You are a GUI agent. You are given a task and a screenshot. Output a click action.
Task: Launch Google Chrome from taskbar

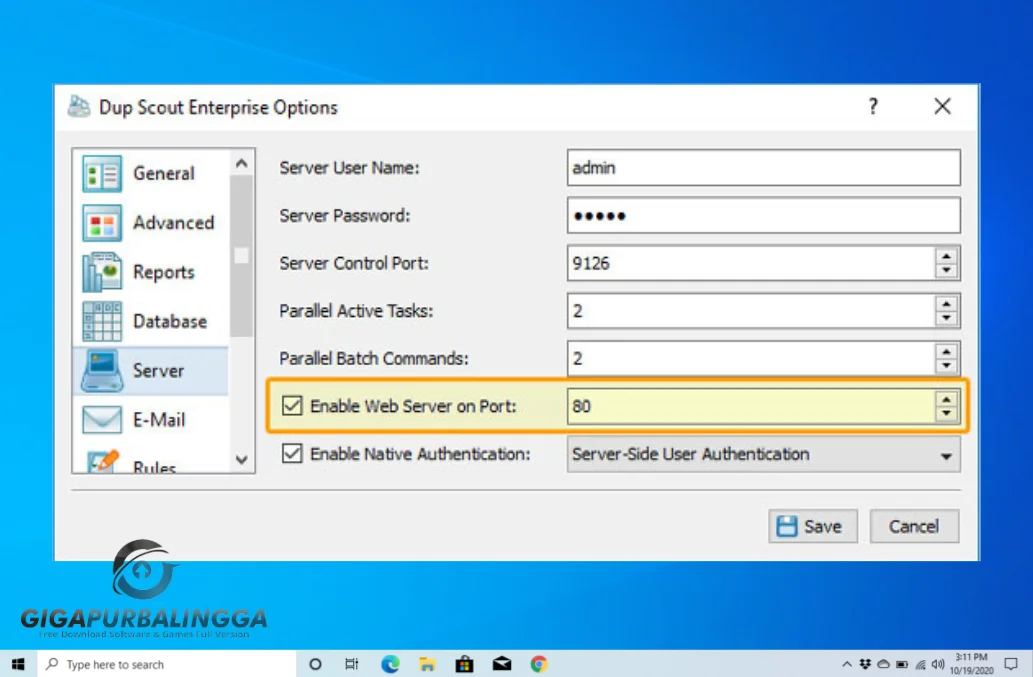(539, 664)
